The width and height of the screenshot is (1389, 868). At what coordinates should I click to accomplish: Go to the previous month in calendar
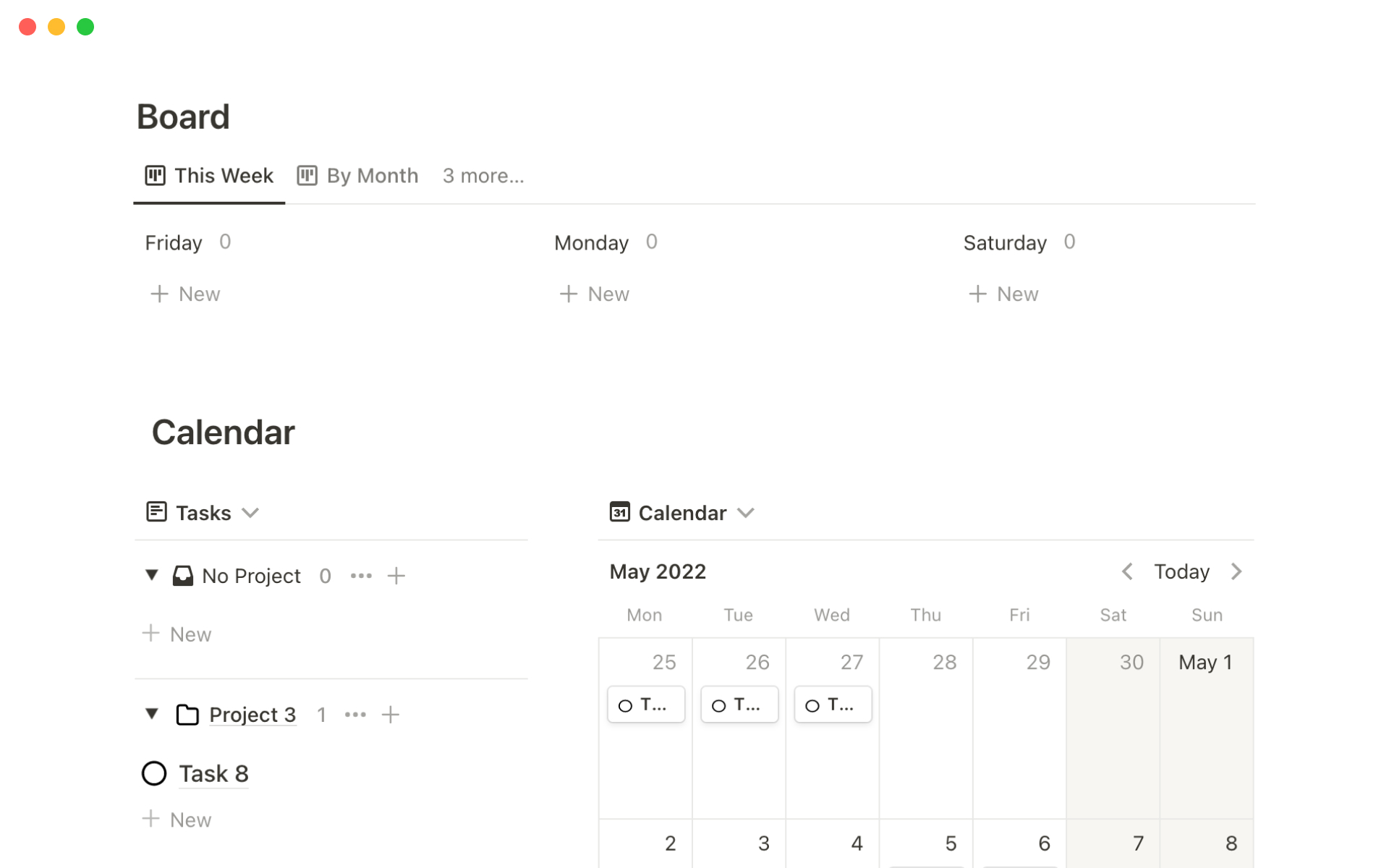[1127, 571]
